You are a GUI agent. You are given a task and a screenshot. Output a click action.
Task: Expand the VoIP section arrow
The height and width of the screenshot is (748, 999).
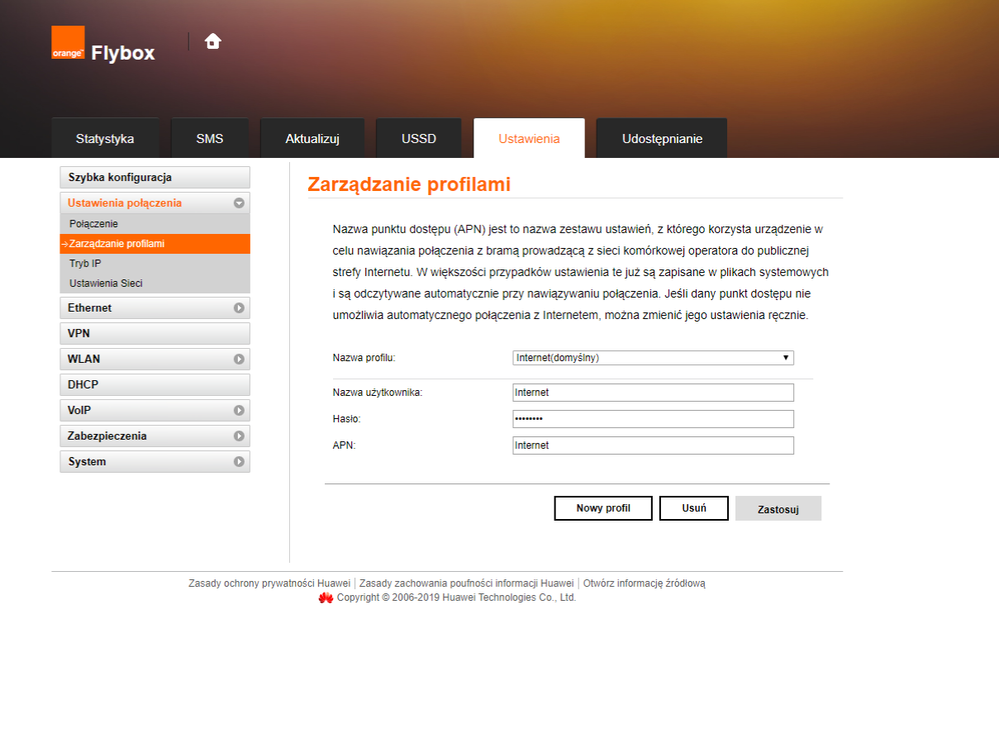pyautogui.click(x=239, y=411)
